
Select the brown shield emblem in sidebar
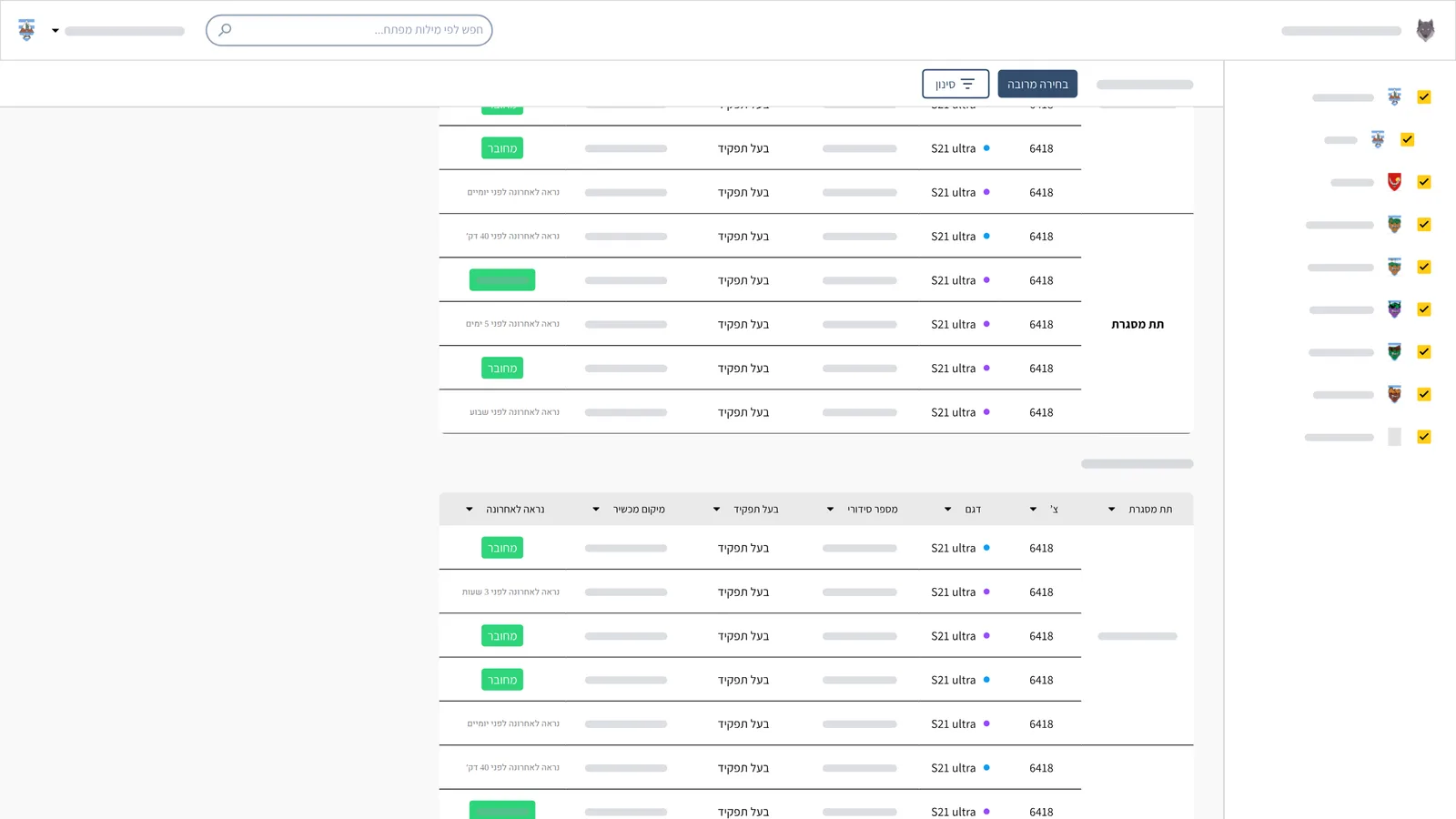tap(1394, 394)
